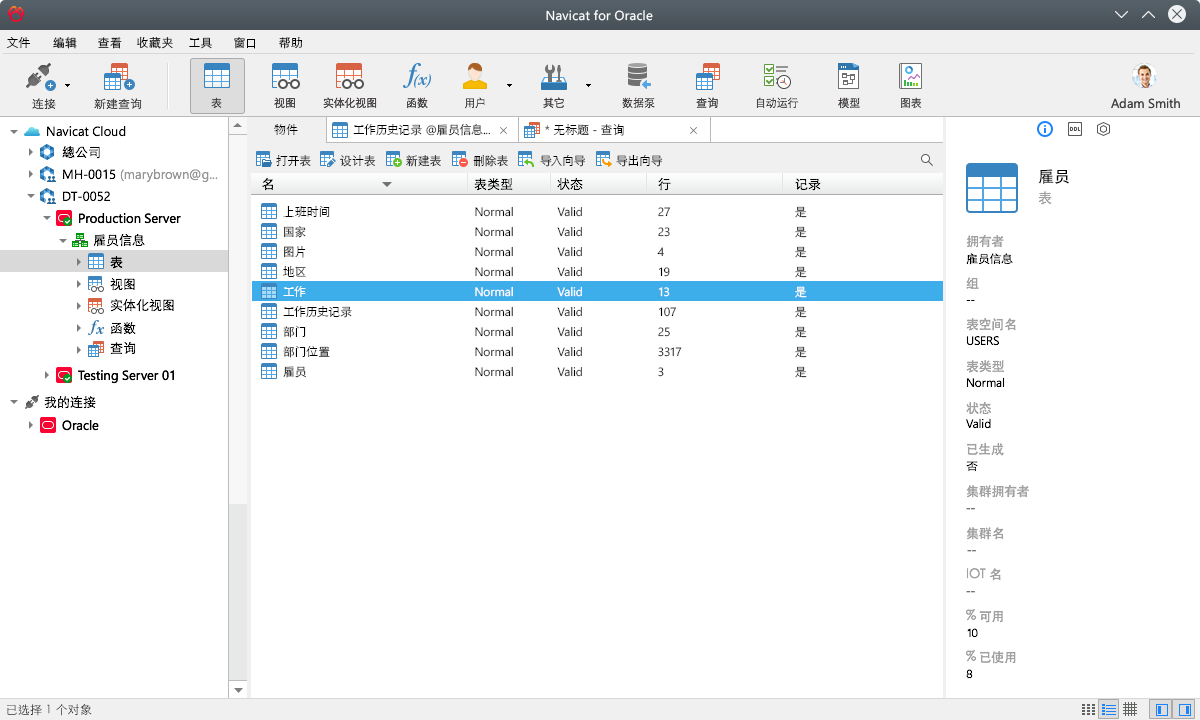
Task: Select the 部门位置 table row
Action: [x=306, y=352]
